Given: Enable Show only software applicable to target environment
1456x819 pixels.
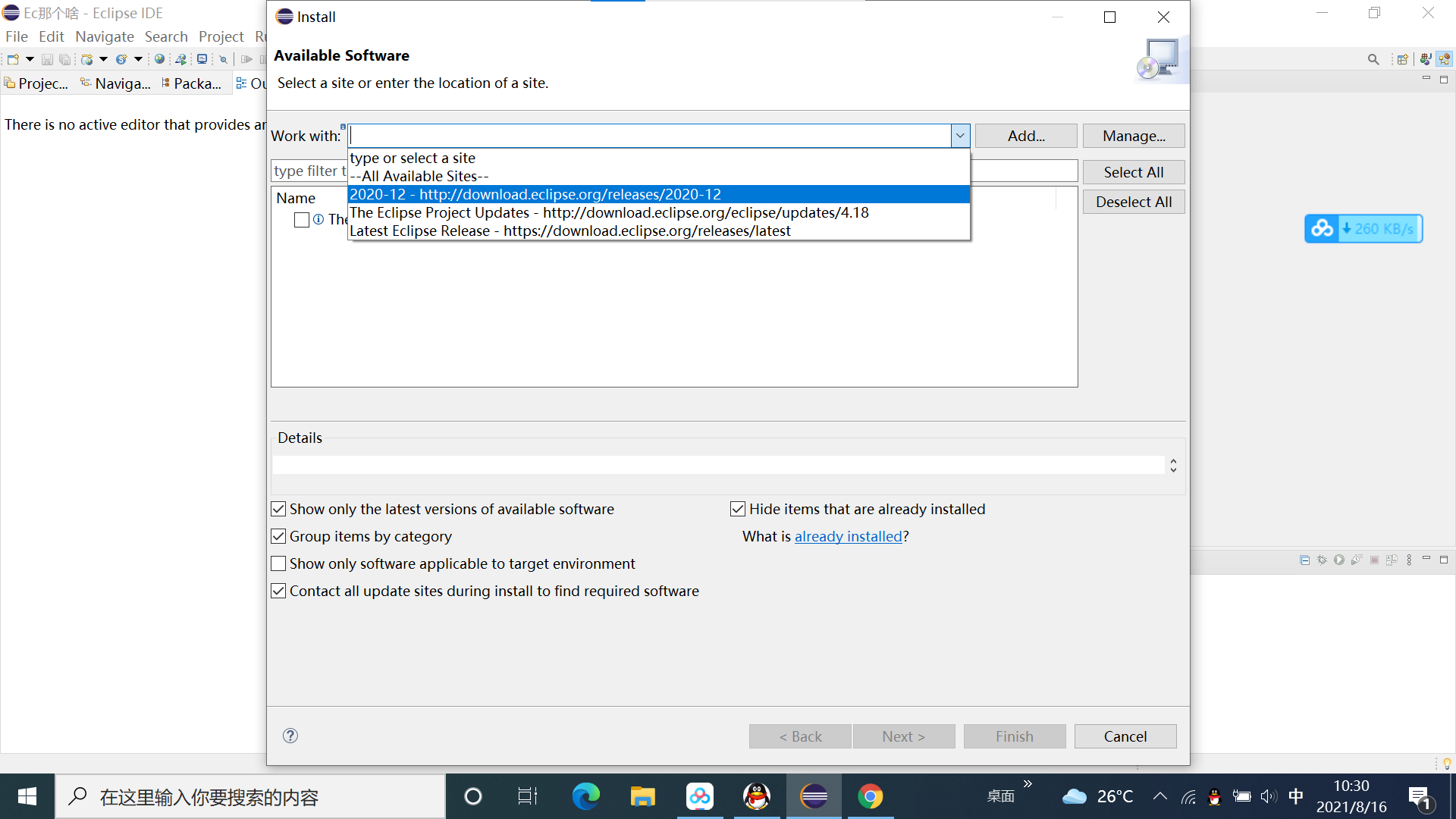Looking at the screenshot, I should [278, 563].
